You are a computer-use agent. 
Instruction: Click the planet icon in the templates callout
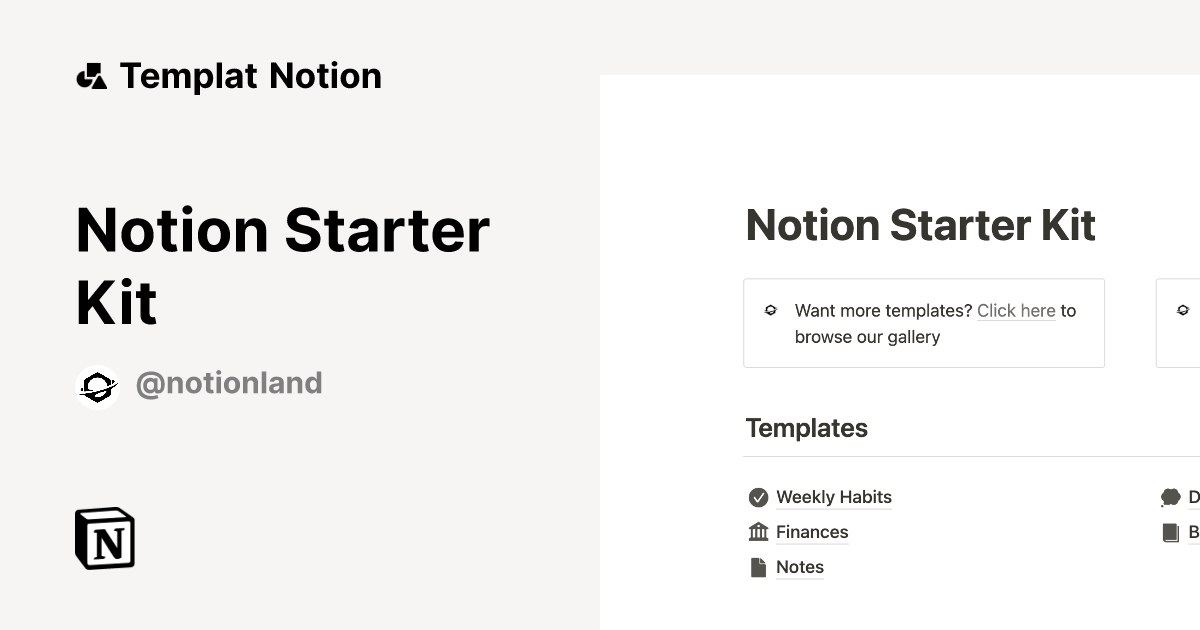pyautogui.click(x=770, y=311)
